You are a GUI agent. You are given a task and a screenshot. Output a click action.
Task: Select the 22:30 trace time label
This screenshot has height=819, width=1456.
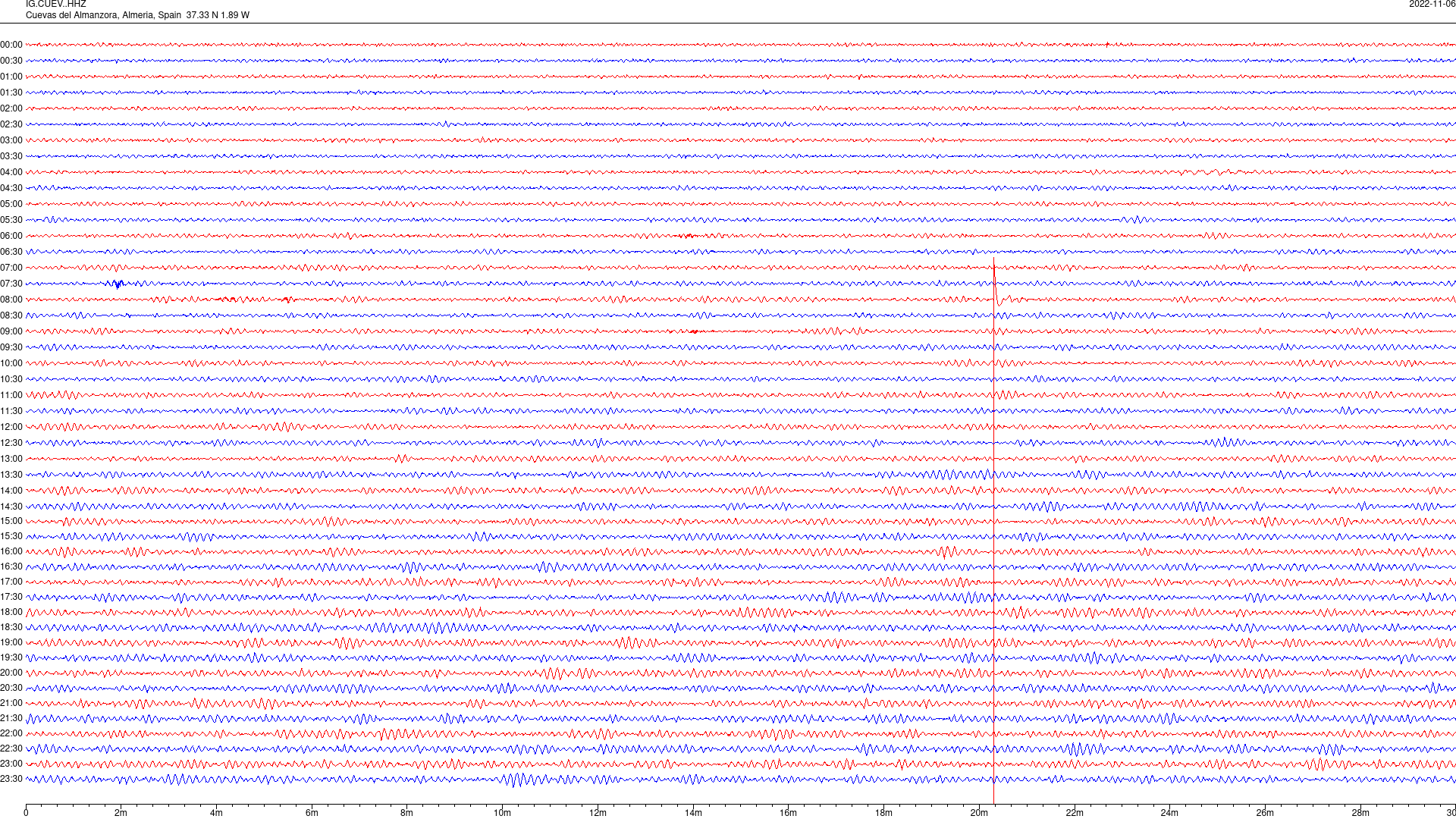pos(11,748)
